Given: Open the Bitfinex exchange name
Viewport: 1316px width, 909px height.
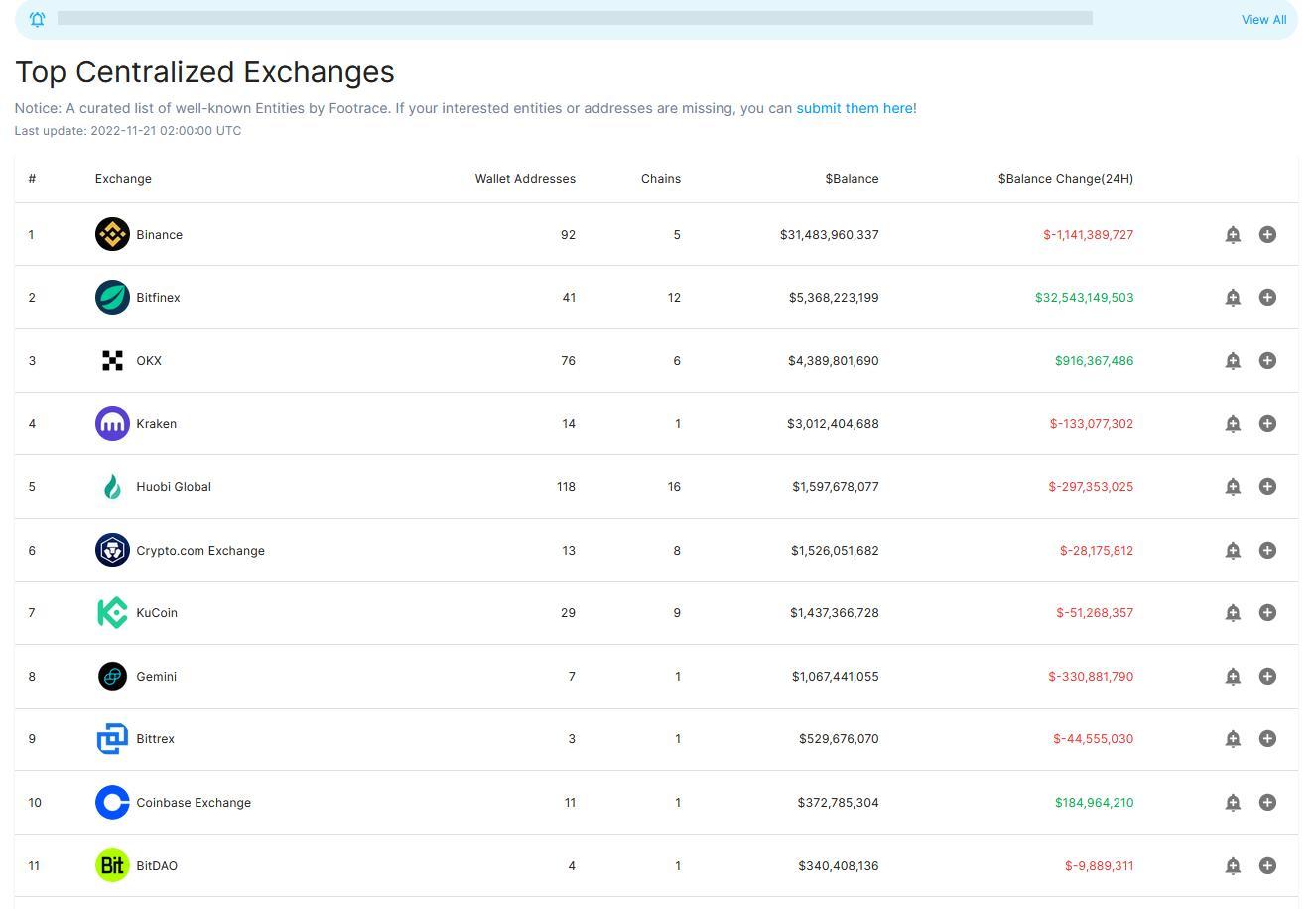Looking at the screenshot, I should [158, 298].
